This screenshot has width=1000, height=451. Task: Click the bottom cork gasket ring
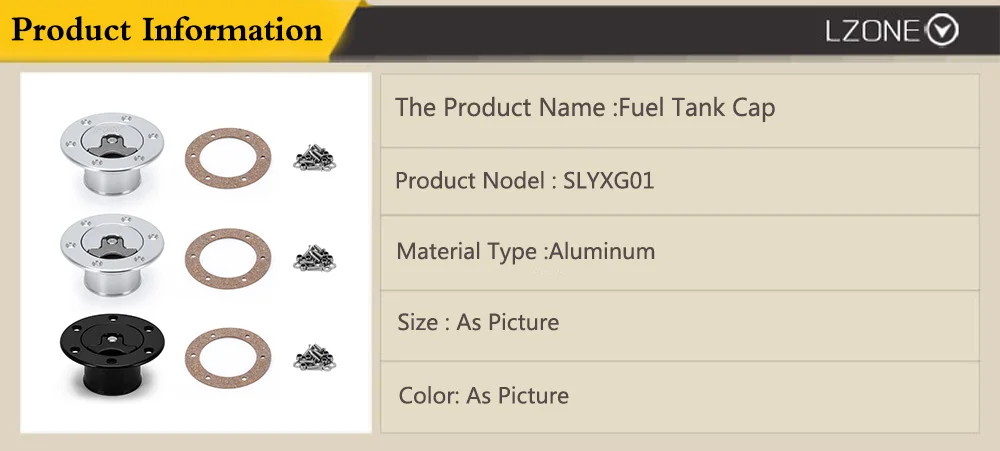(228, 358)
